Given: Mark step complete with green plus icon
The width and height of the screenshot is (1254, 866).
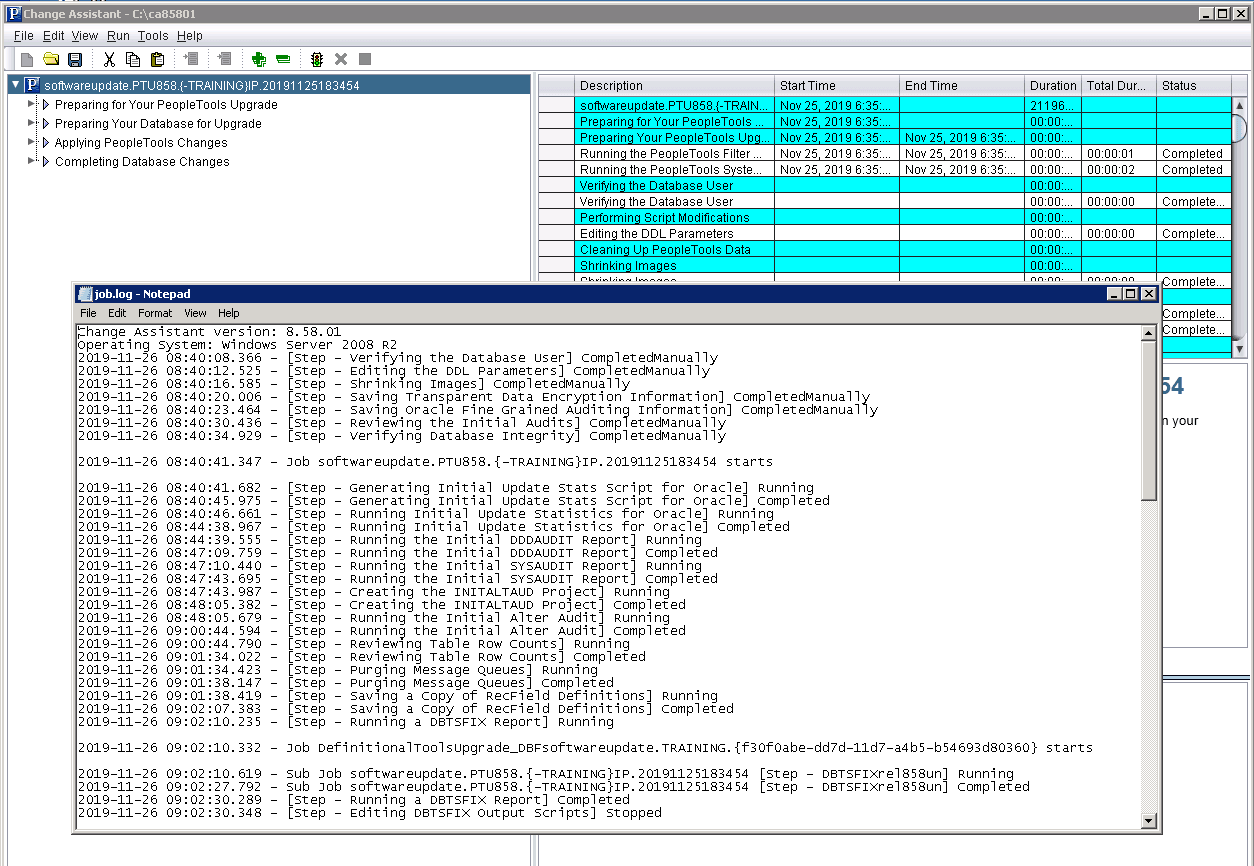Looking at the screenshot, I should [257, 58].
